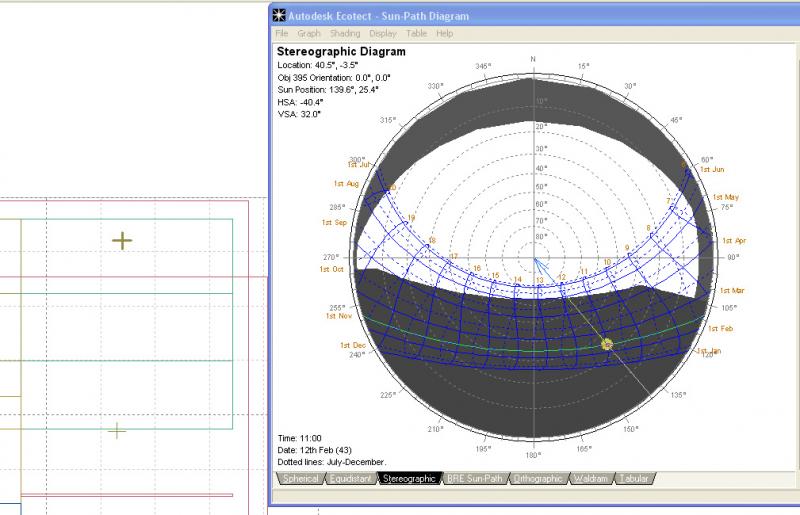Screen dimensions: 800x515
Task: Click the small olive cross marker in model view
Action: [x=117, y=431]
